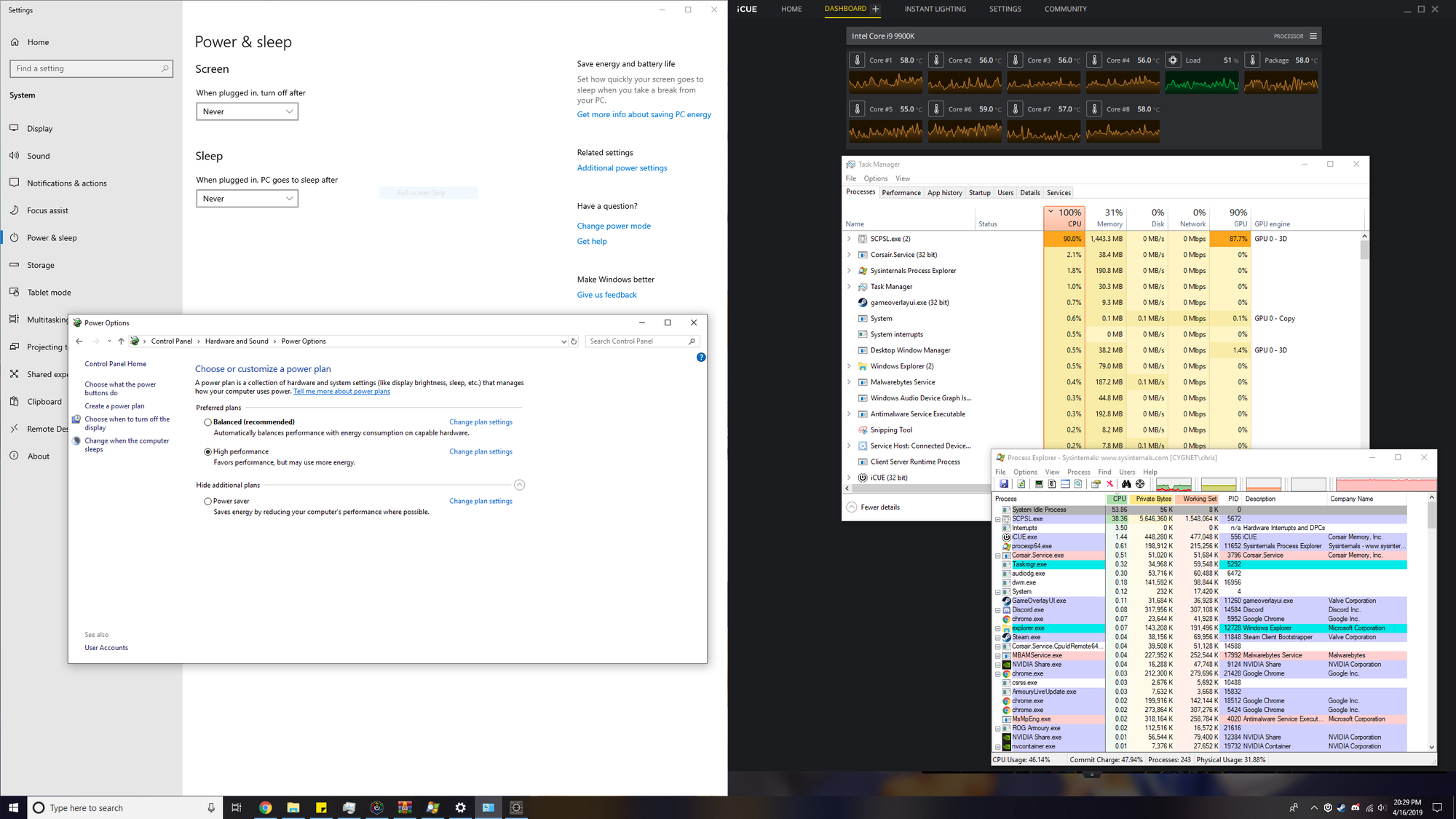This screenshot has height=819, width=1456.
Task: Open screen turn off after dropdown
Action: coord(247,111)
